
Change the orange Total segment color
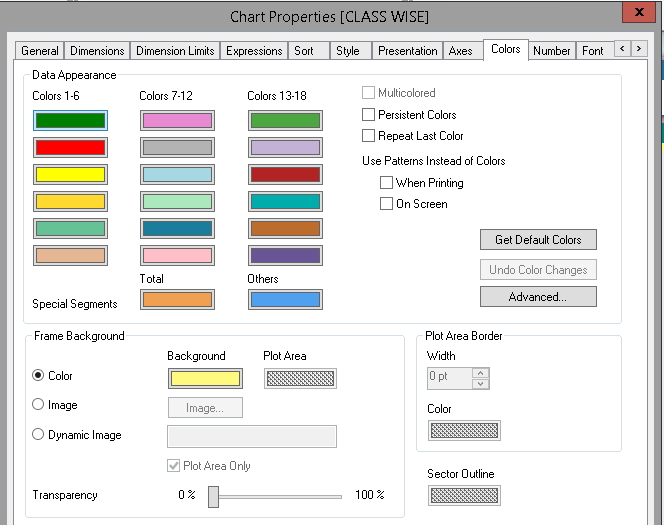pyautogui.click(x=177, y=299)
